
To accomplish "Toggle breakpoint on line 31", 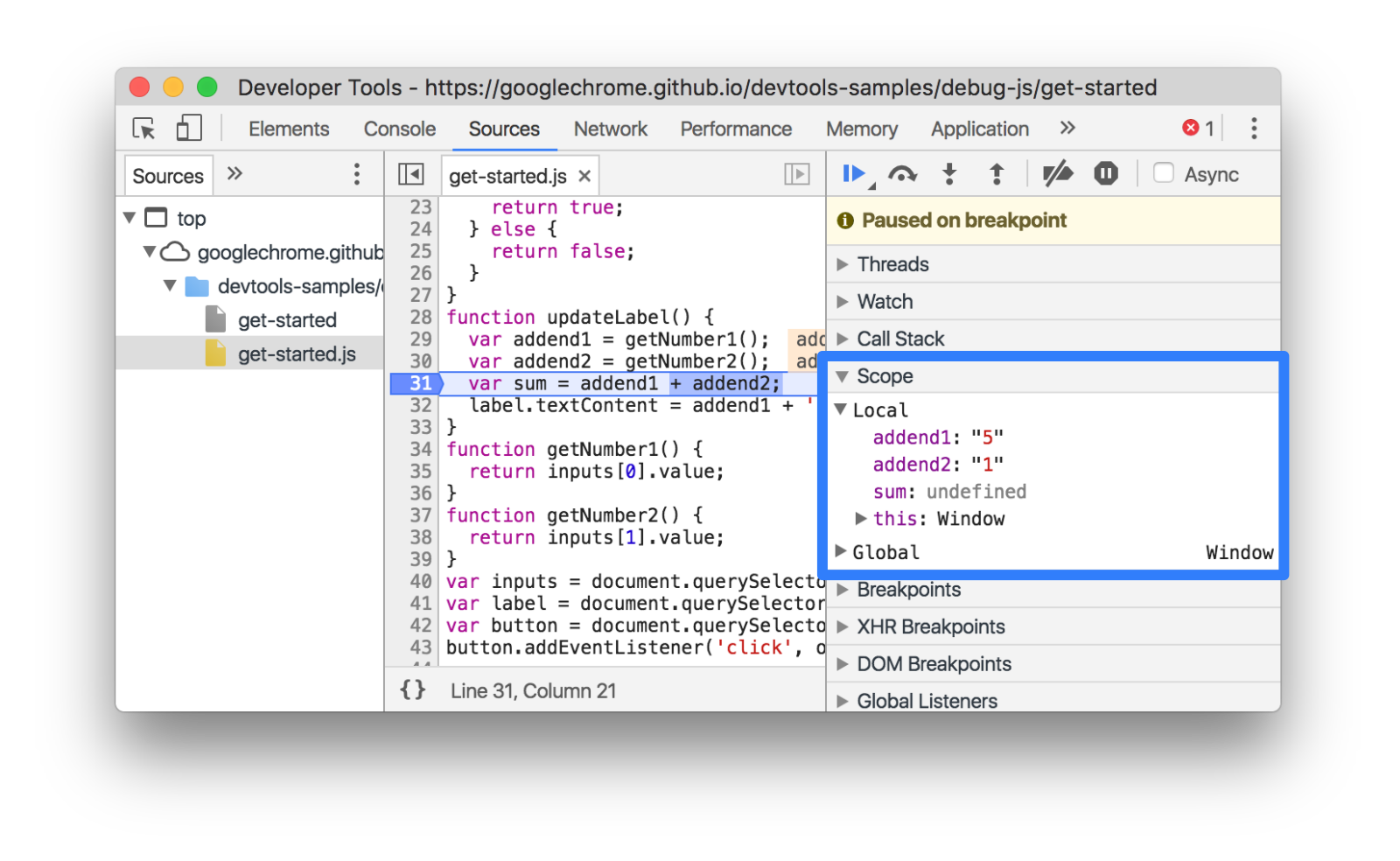I will 420,383.
